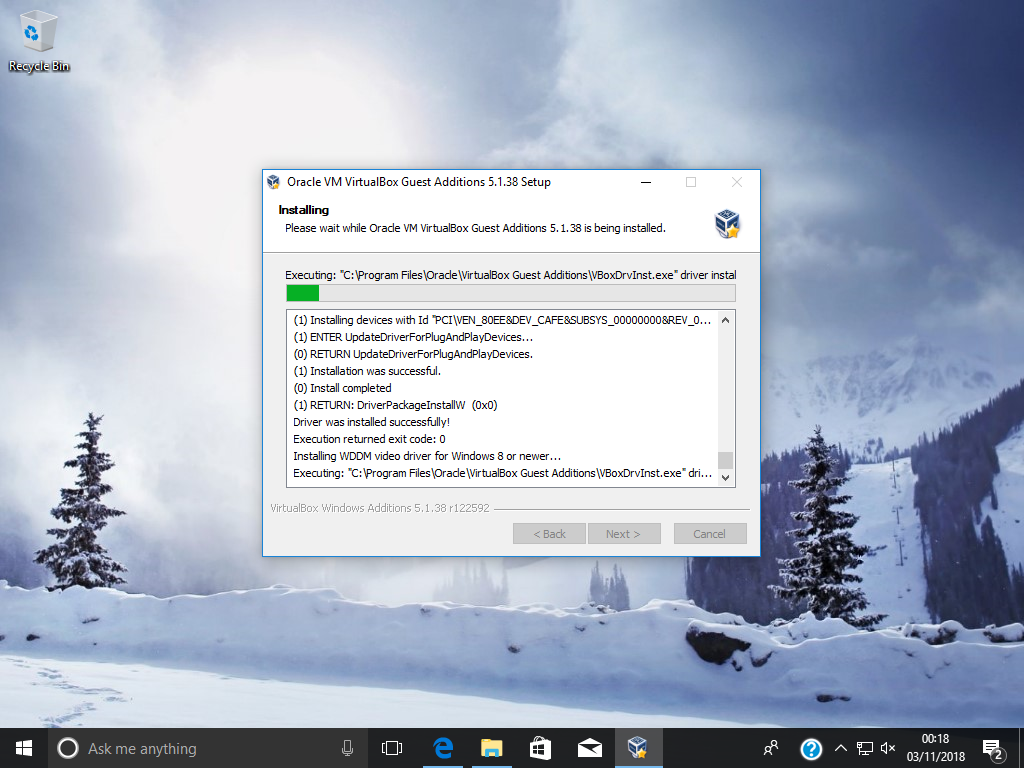
Task: Open the People icon in system tray
Action: click(x=771, y=748)
